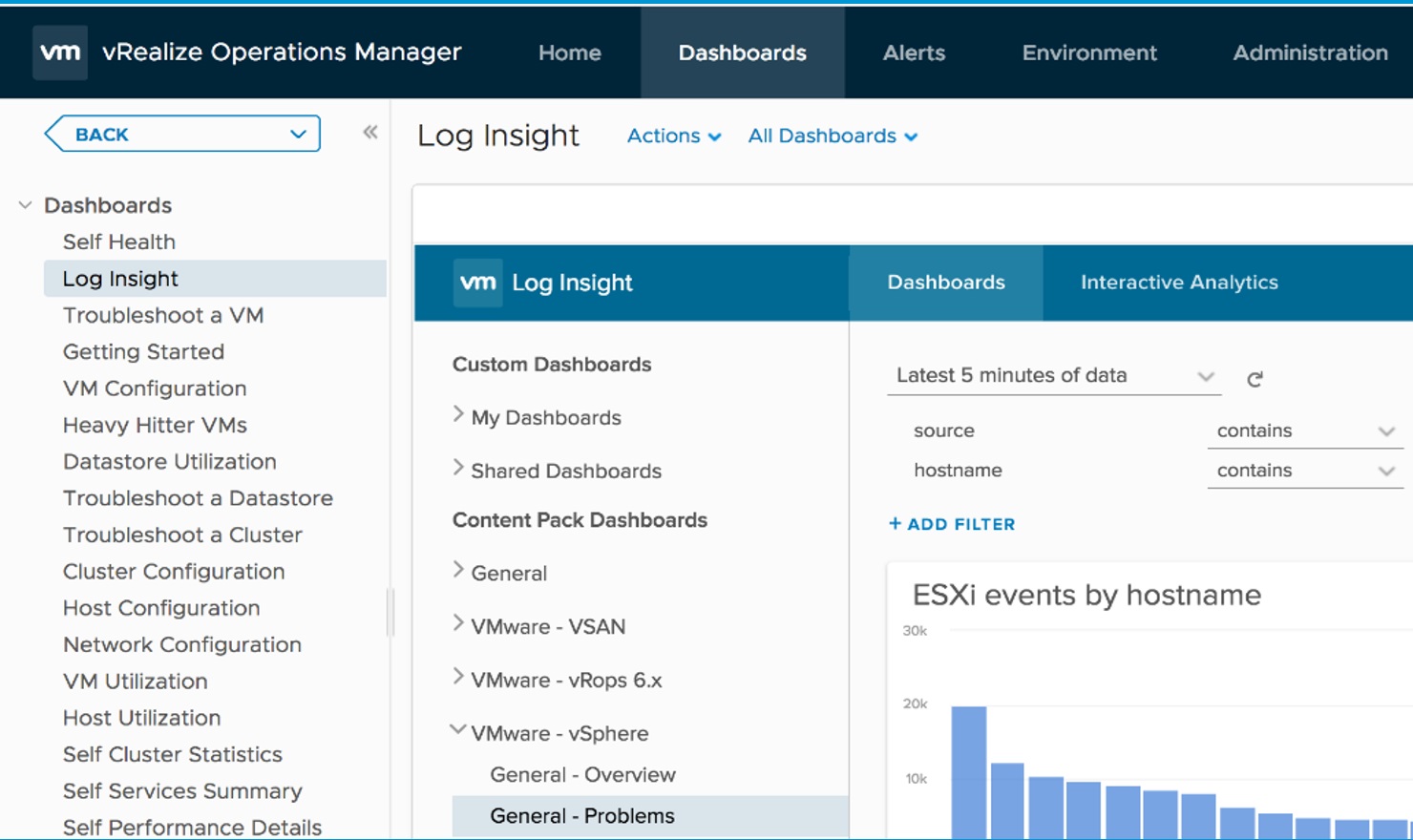Open Cluster Configuration dashboard

point(174,572)
